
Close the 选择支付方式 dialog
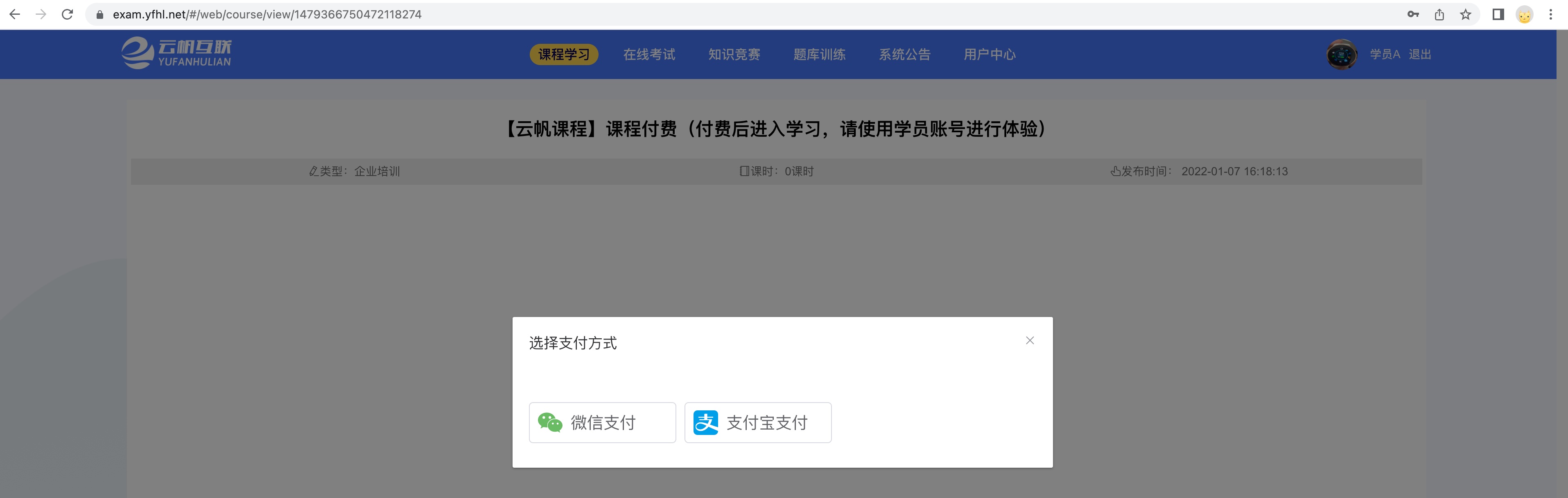[x=1029, y=340]
